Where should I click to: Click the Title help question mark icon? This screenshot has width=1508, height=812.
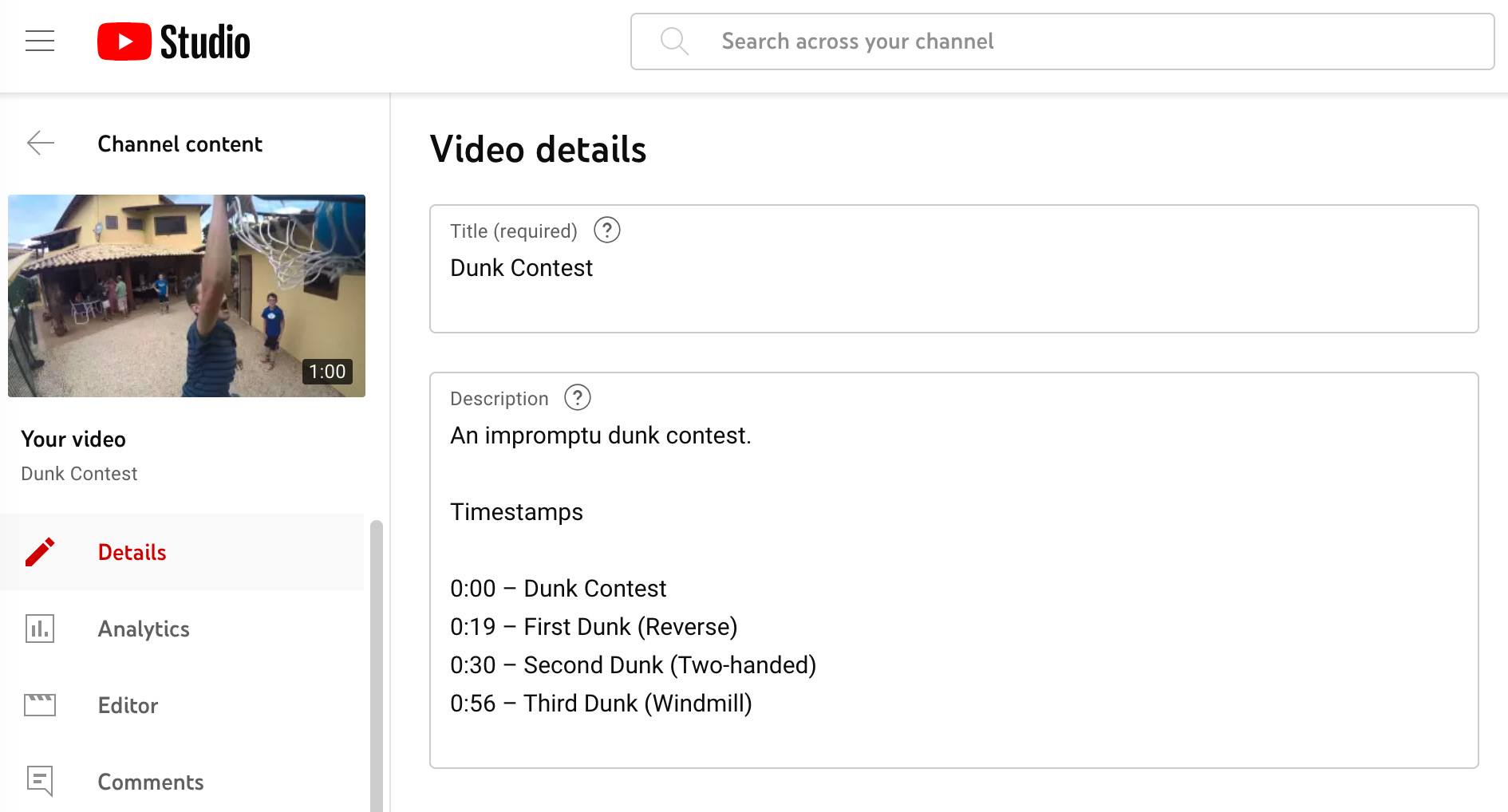pos(606,231)
